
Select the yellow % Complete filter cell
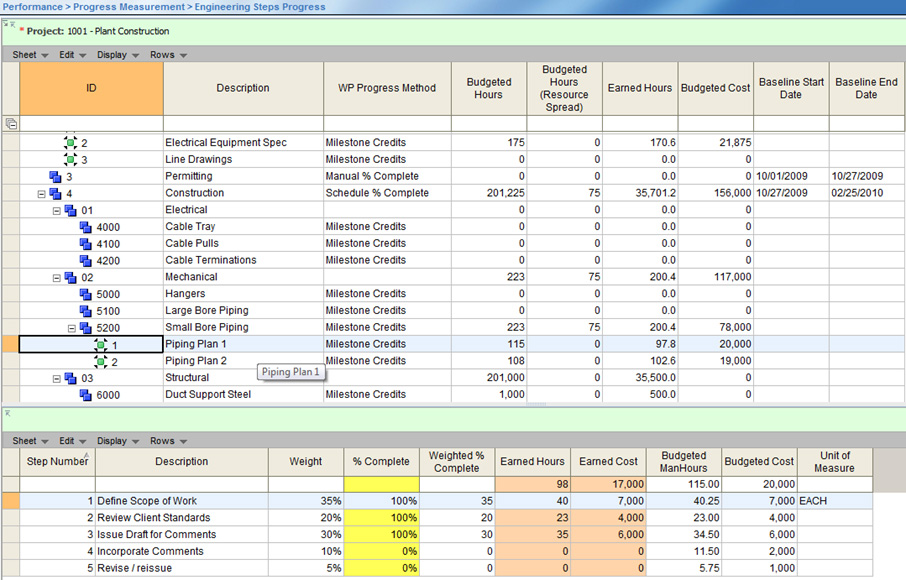[381, 485]
